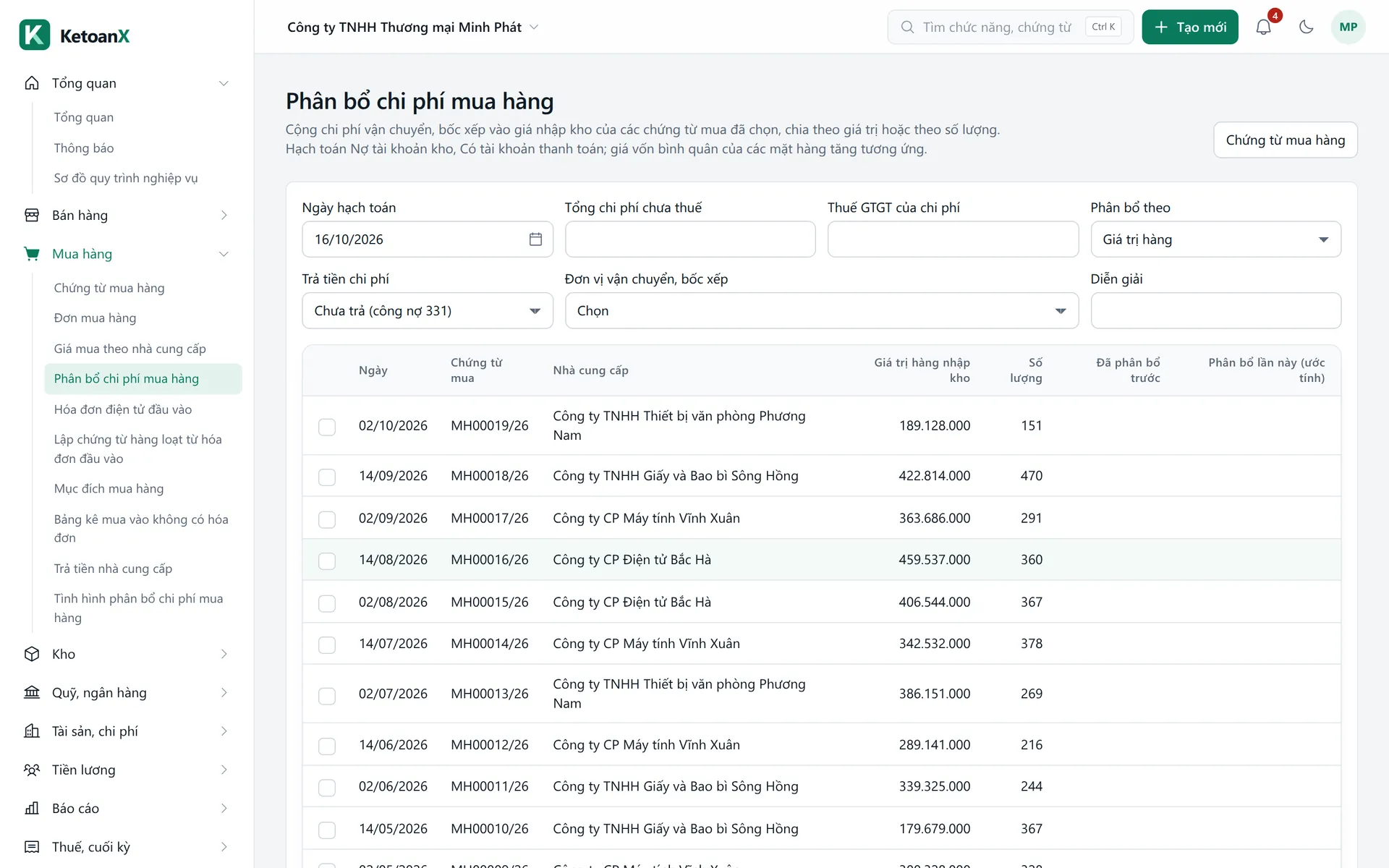Open the MP user avatar
1389x868 pixels.
coord(1348,27)
